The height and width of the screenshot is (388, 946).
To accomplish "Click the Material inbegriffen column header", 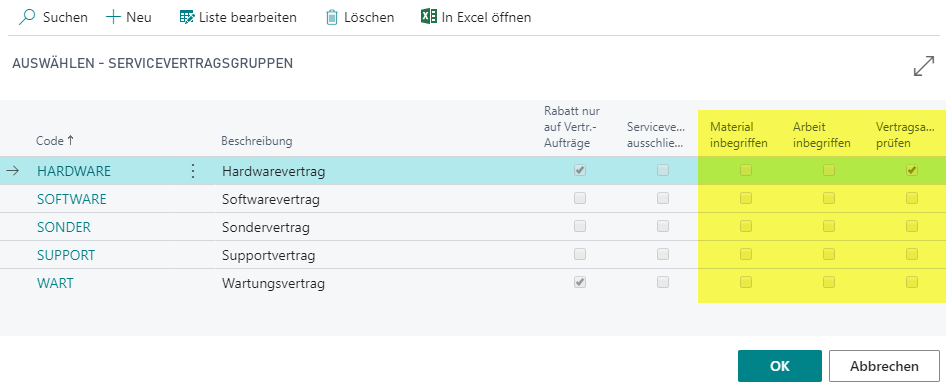I will coord(738,135).
